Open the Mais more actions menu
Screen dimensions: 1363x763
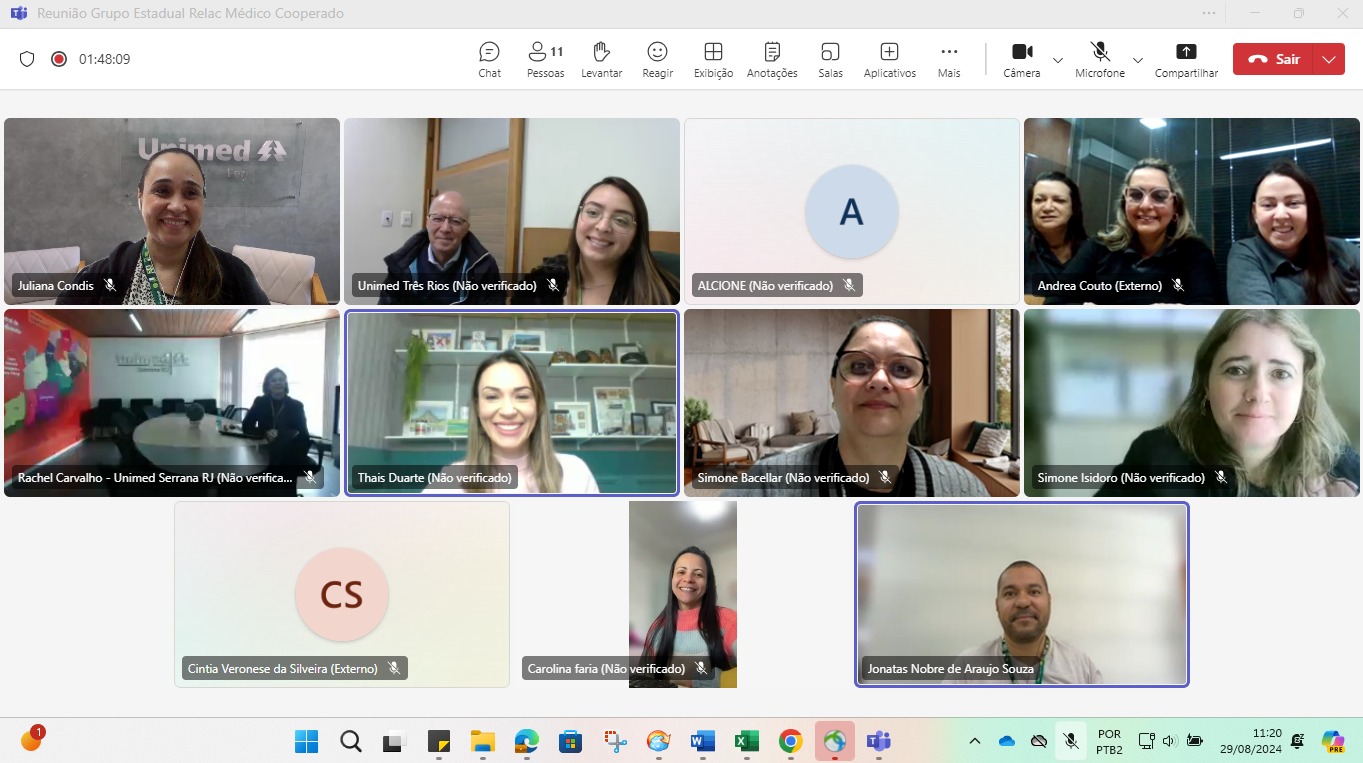pyautogui.click(x=949, y=59)
